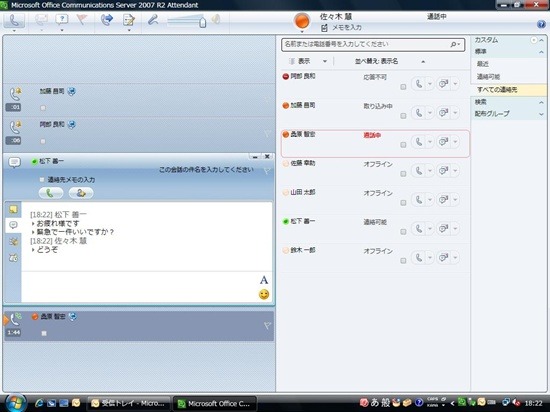Click the microphone icon in toolbar
Viewport: 550px width, 412px height.
pyautogui.click(x=153, y=20)
